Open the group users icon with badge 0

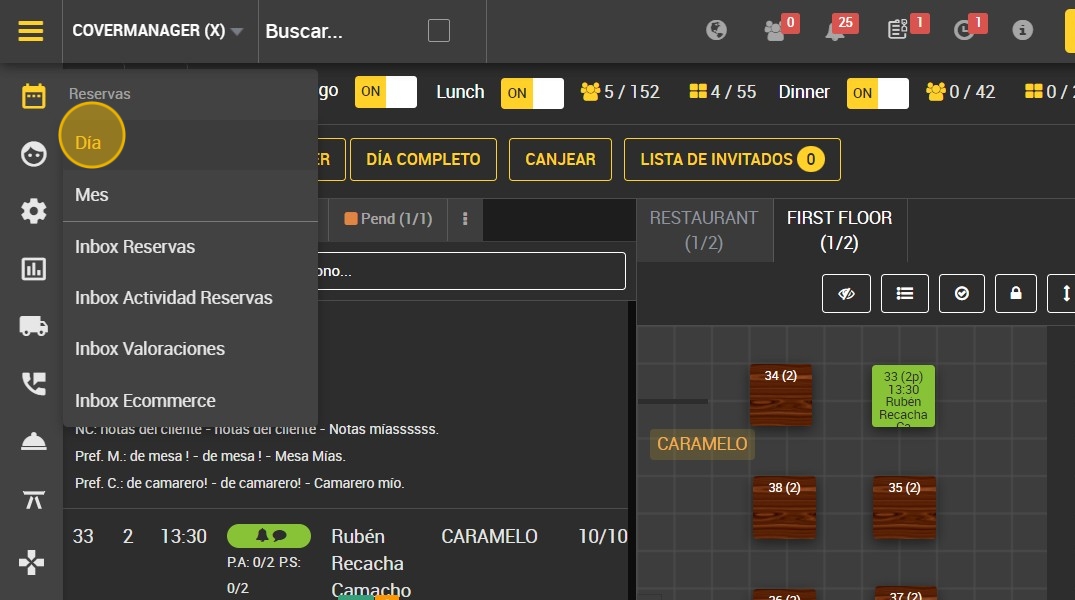(x=775, y=31)
